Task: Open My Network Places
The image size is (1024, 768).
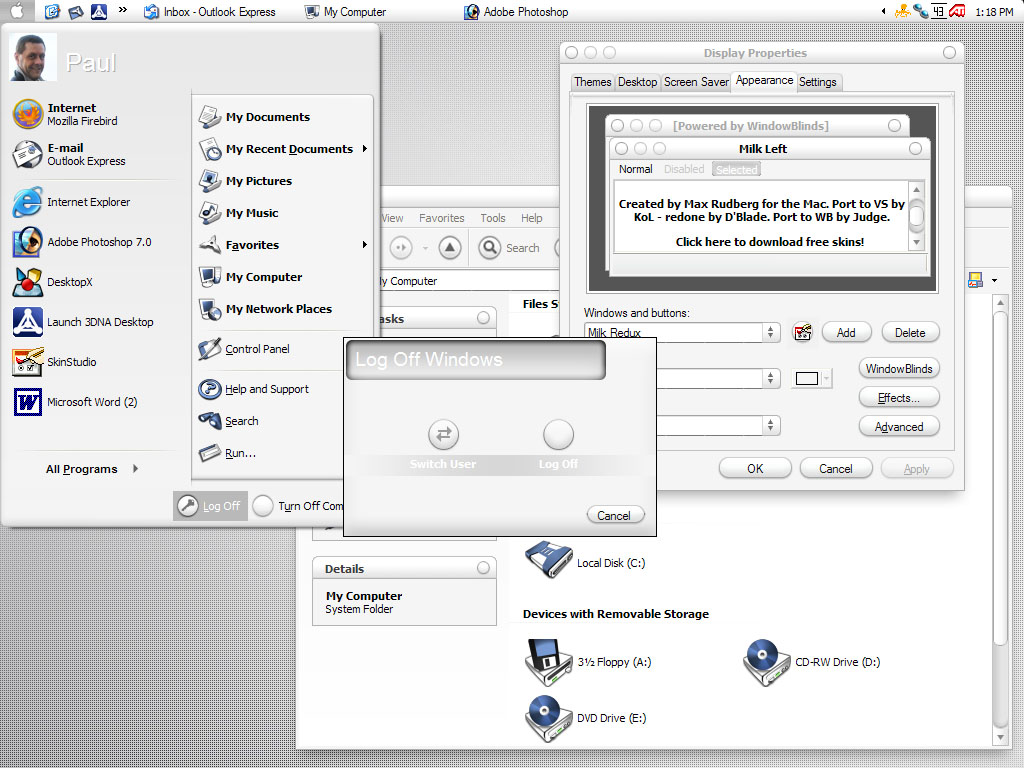Action: [x=266, y=309]
